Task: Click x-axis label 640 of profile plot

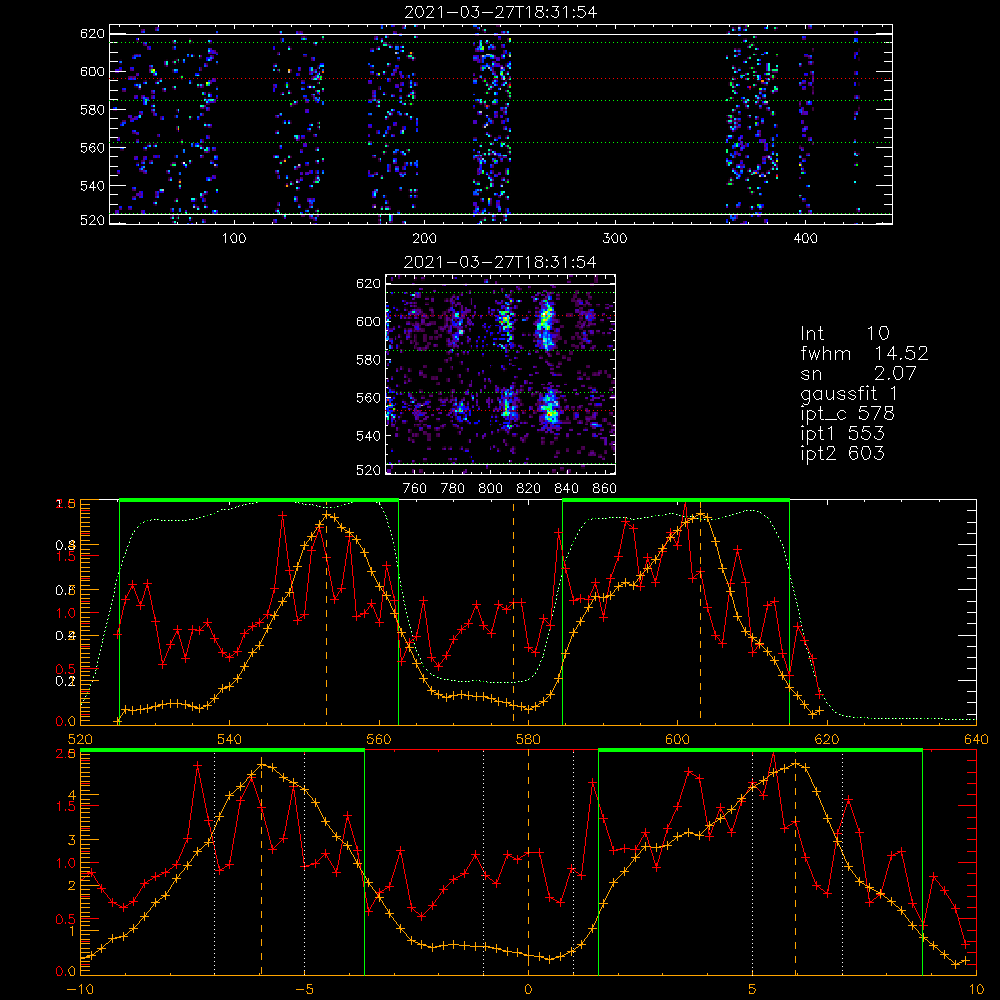Action: tap(976, 739)
